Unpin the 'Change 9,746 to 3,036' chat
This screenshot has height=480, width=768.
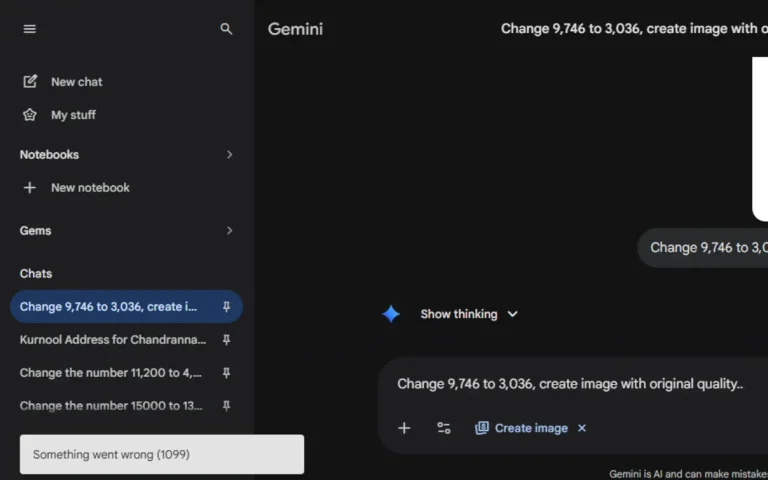pos(226,307)
